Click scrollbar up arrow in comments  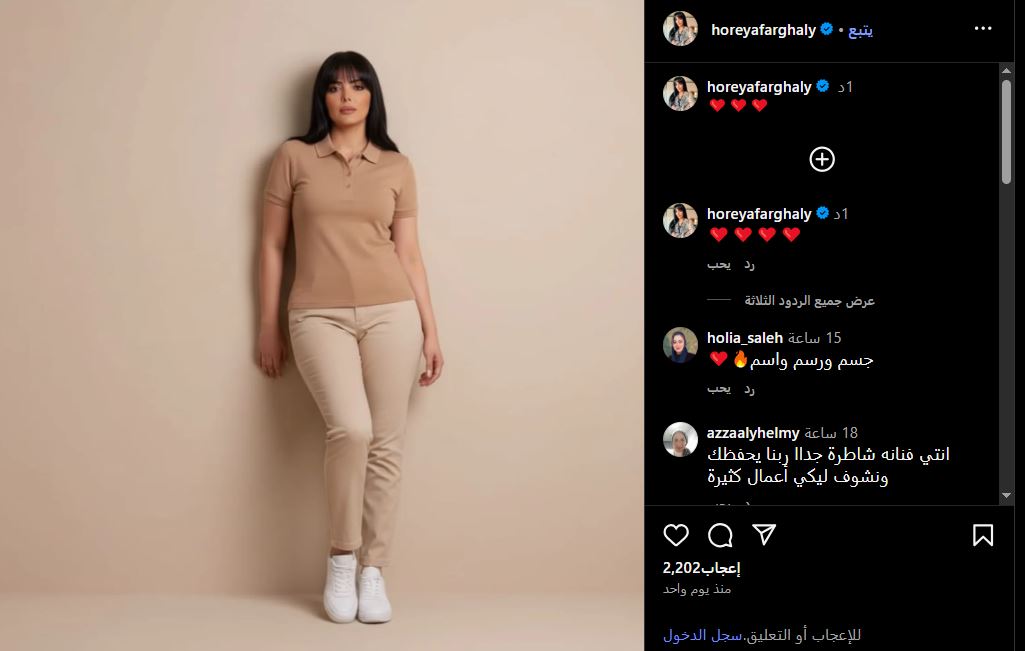[1006, 70]
